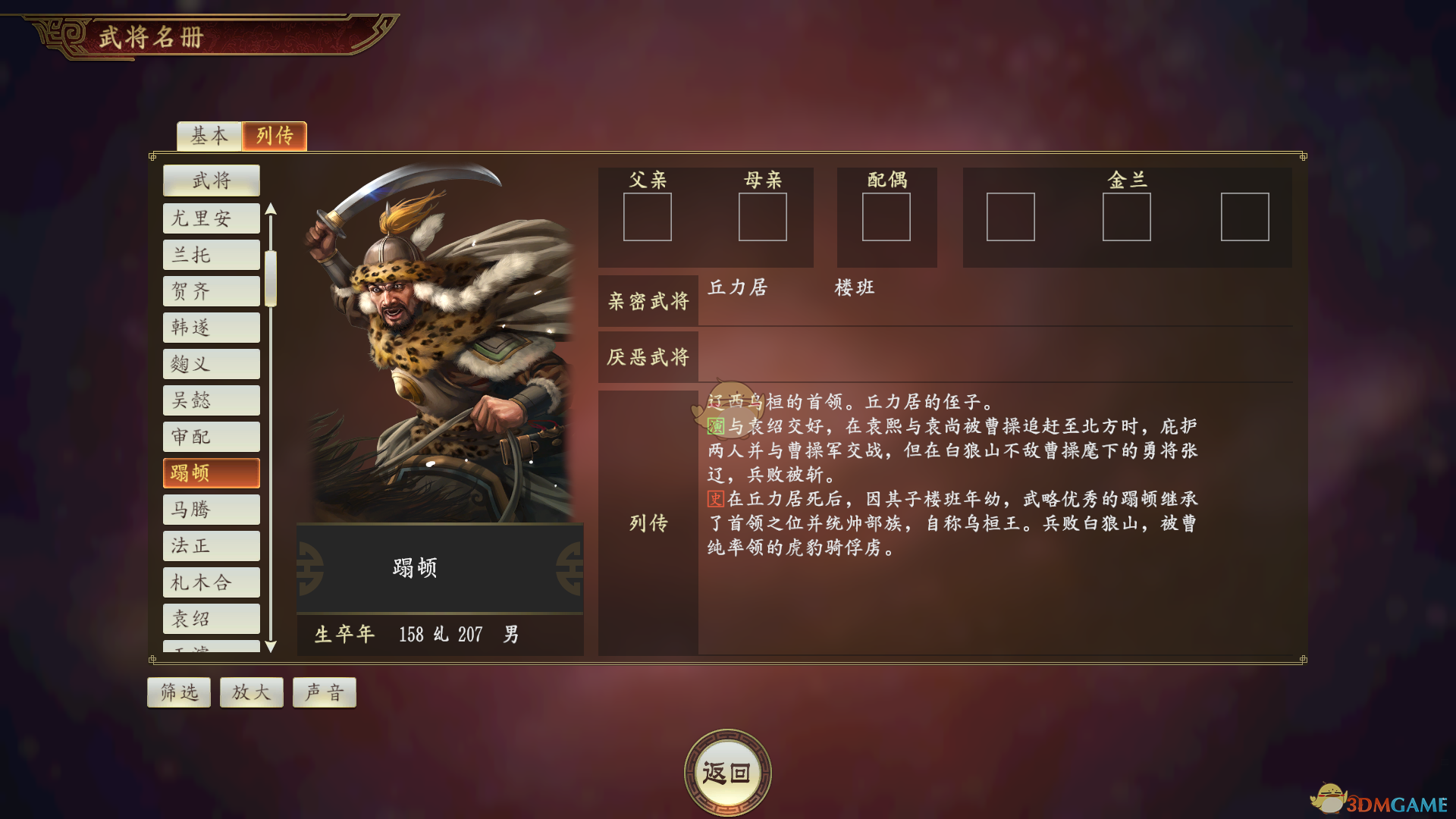The width and height of the screenshot is (1456, 819).
Task: Switch to the 列传 tab
Action: tap(275, 136)
